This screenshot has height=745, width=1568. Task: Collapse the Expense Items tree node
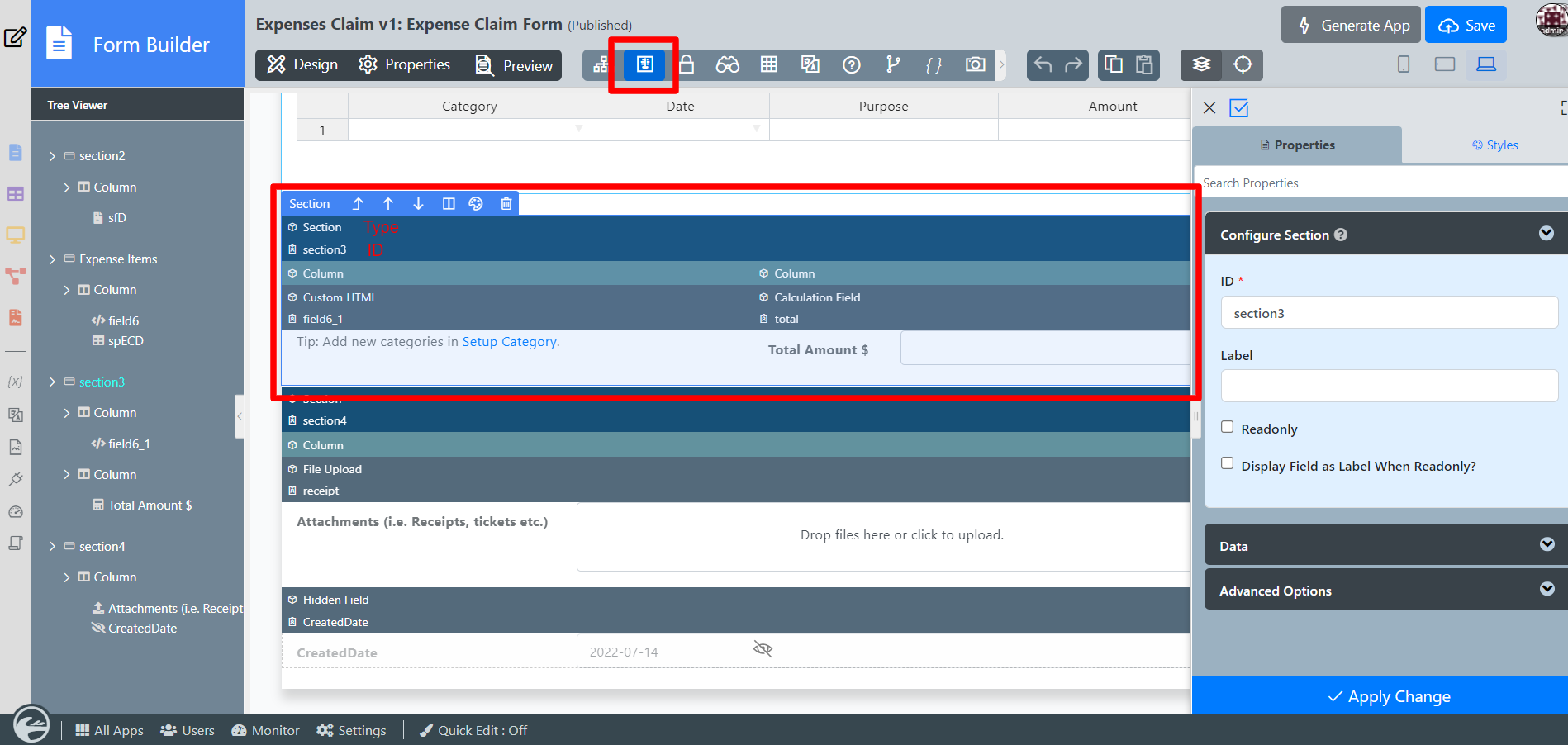coord(53,259)
